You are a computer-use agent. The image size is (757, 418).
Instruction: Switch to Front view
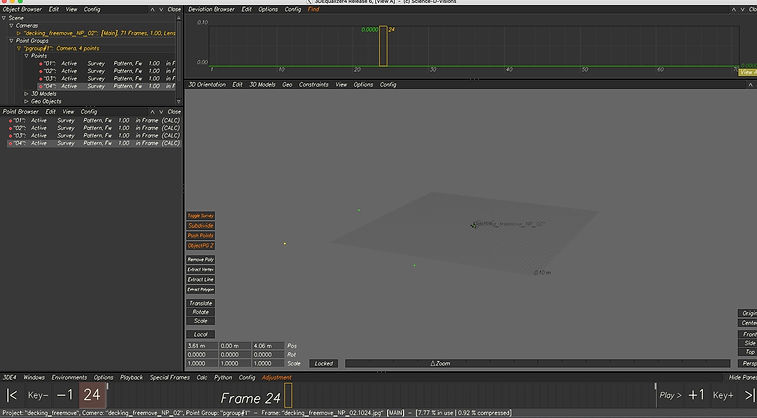click(748, 334)
